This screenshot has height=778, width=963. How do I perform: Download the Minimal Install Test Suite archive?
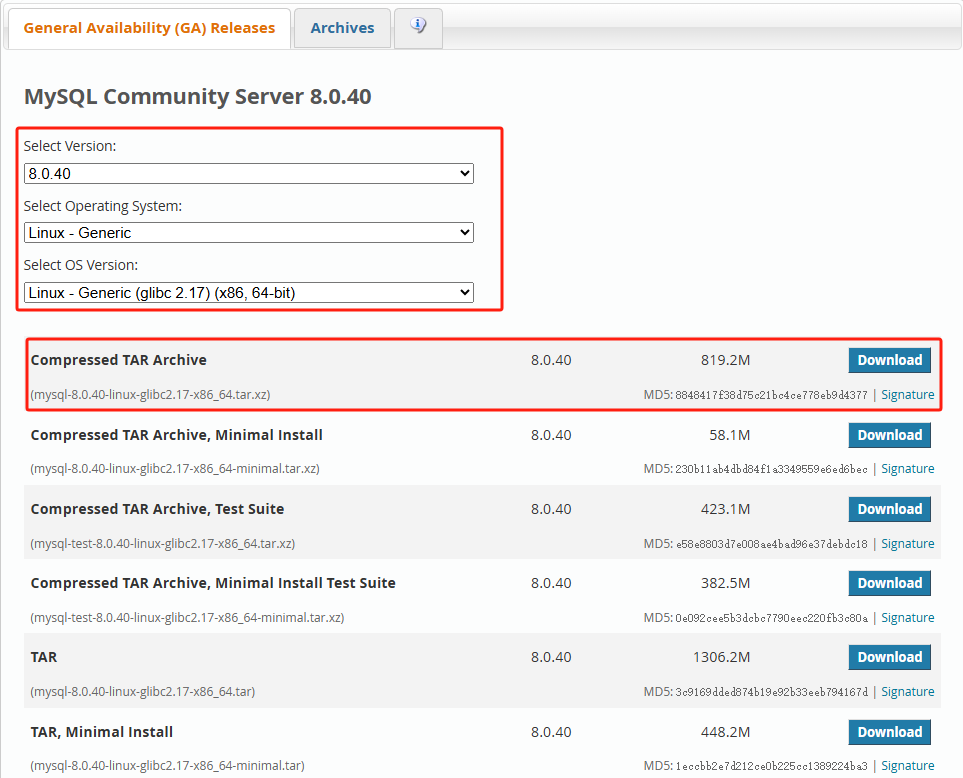(889, 583)
